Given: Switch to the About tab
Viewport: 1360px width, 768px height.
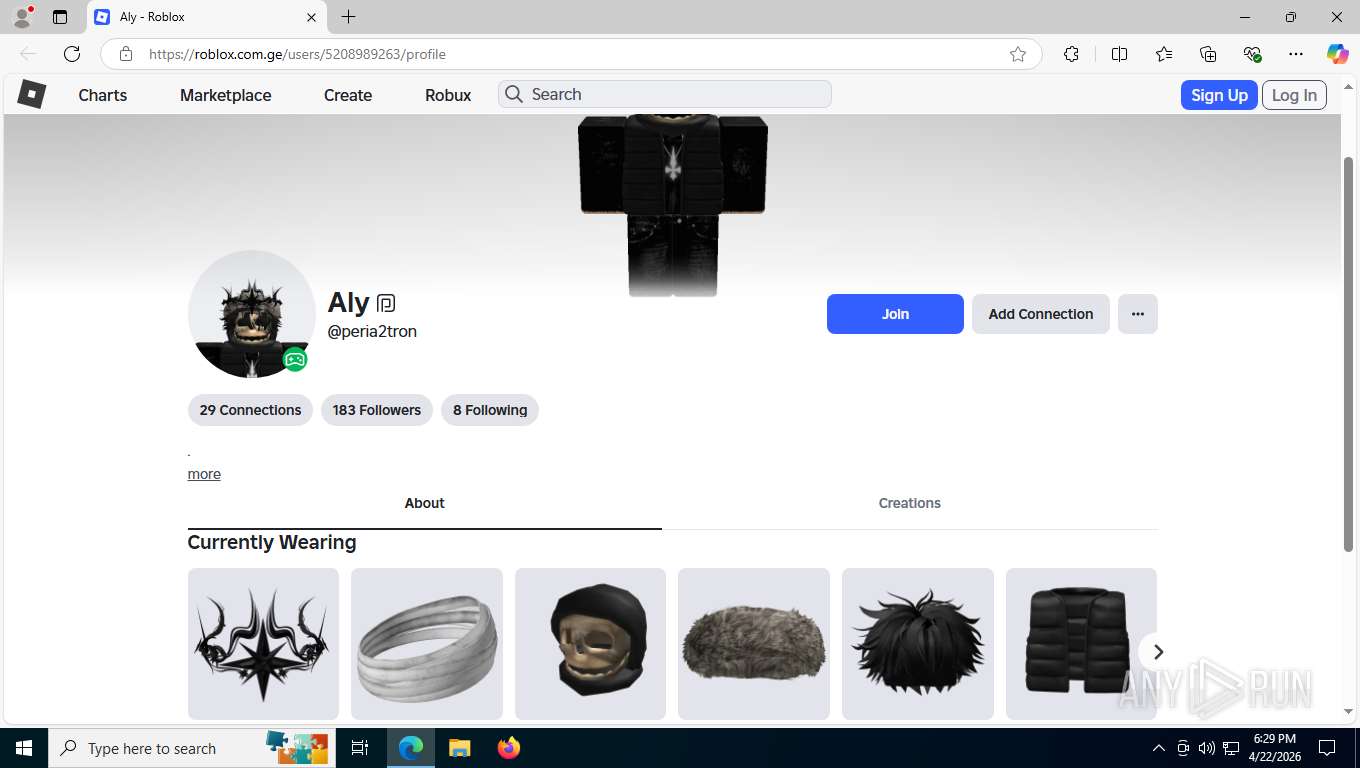Looking at the screenshot, I should pos(424,503).
